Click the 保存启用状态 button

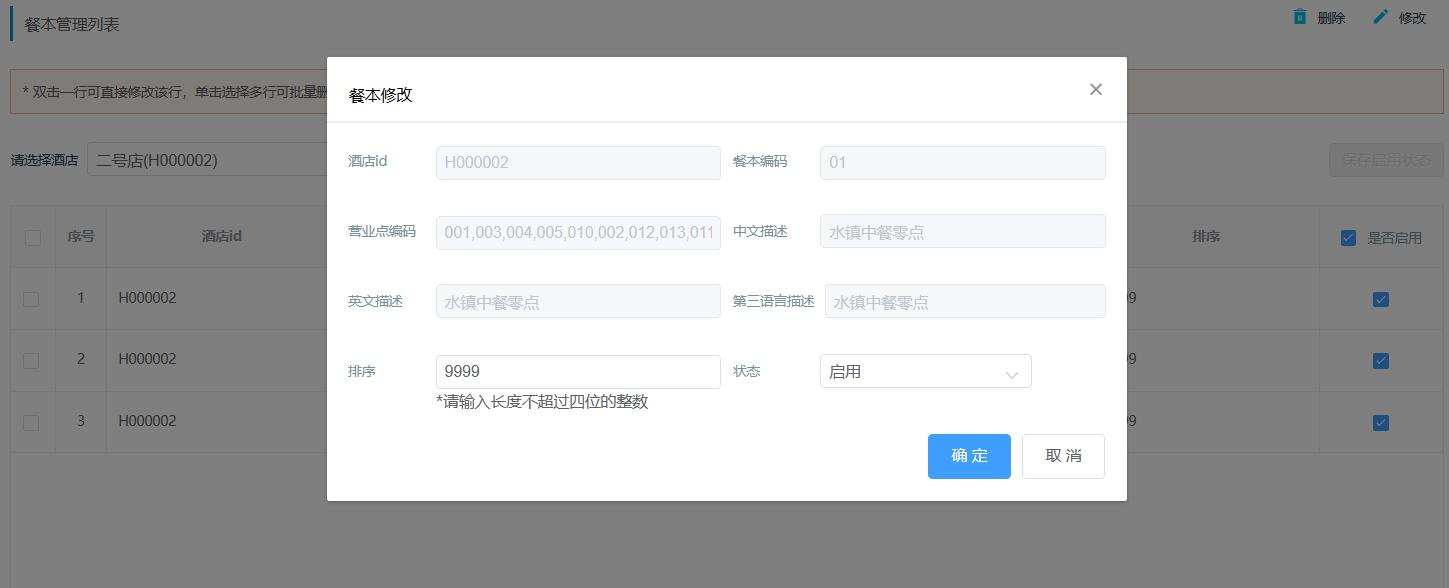[1386, 160]
